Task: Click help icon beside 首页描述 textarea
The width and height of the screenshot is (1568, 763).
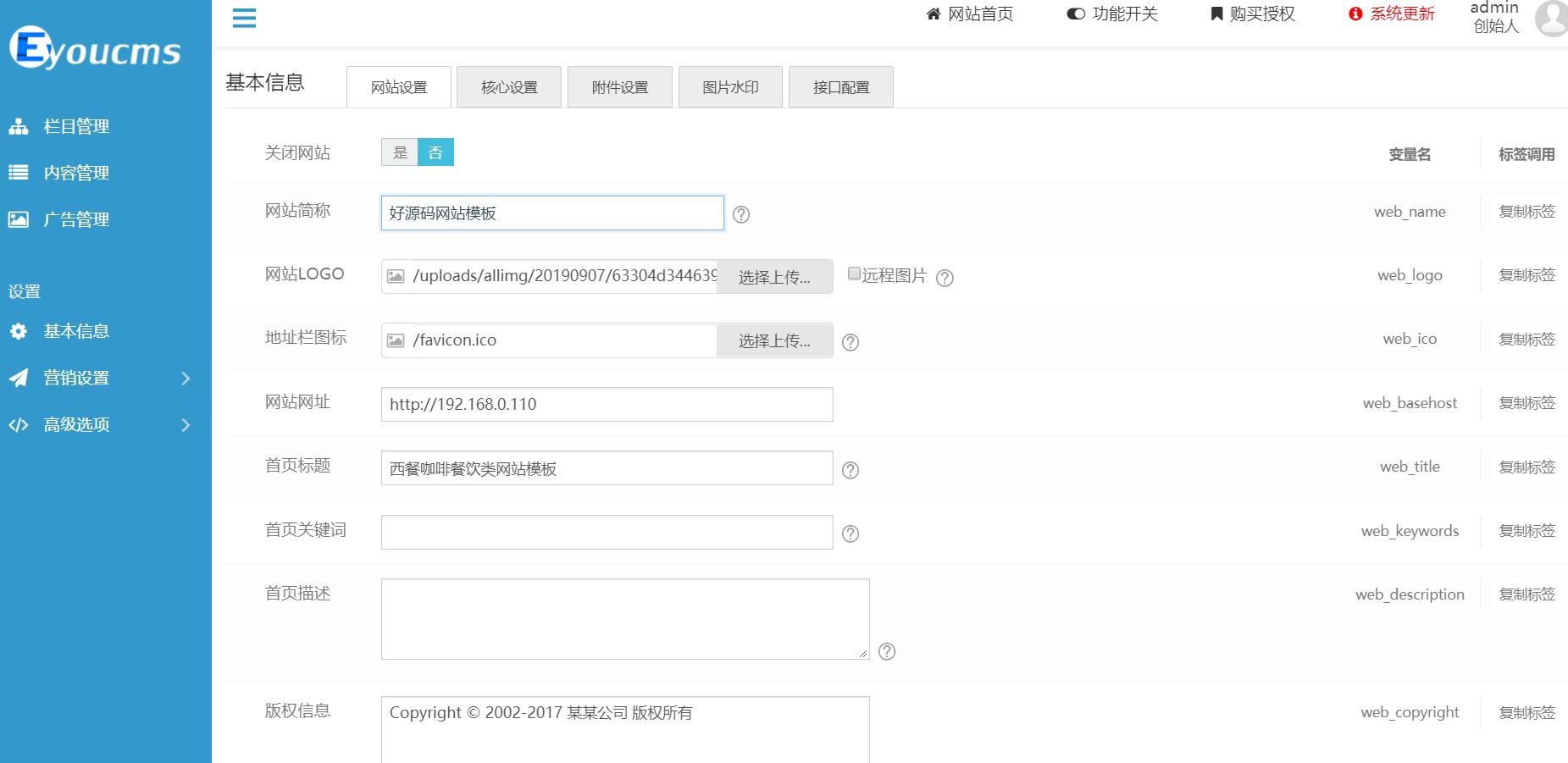Action: click(x=887, y=651)
